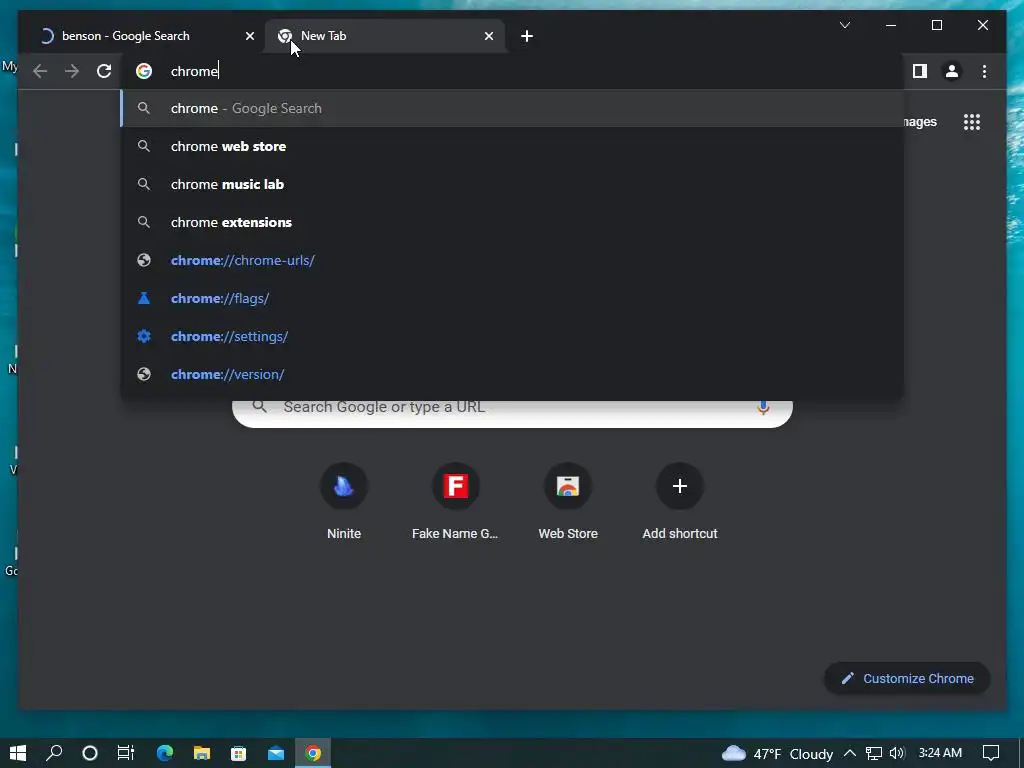Click the address bar text 'chrome'
Screen dimensions: 1024x768
pos(194,71)
